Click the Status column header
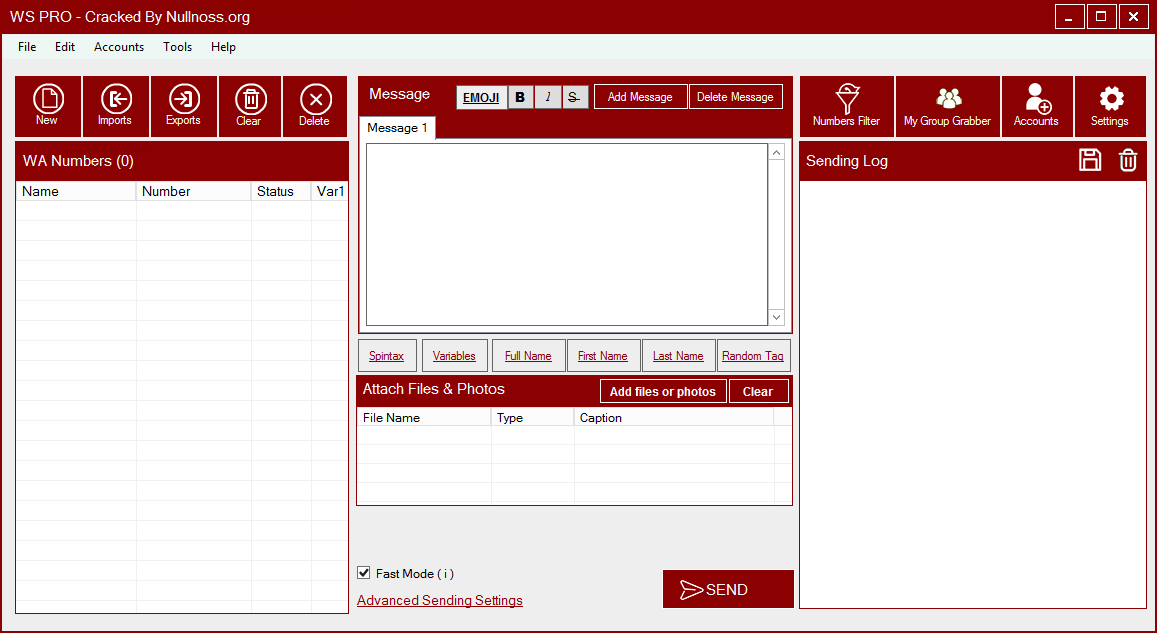This screenshot has height=633, width=1157. pyautogui.click(x=281, y=191)
